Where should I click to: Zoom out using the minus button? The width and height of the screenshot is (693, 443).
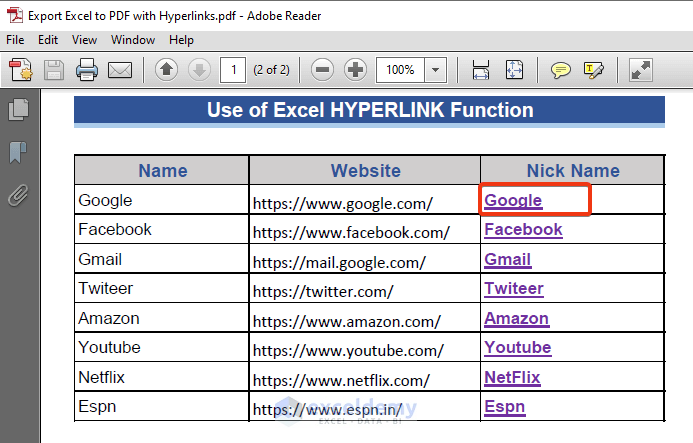point(322,70)
